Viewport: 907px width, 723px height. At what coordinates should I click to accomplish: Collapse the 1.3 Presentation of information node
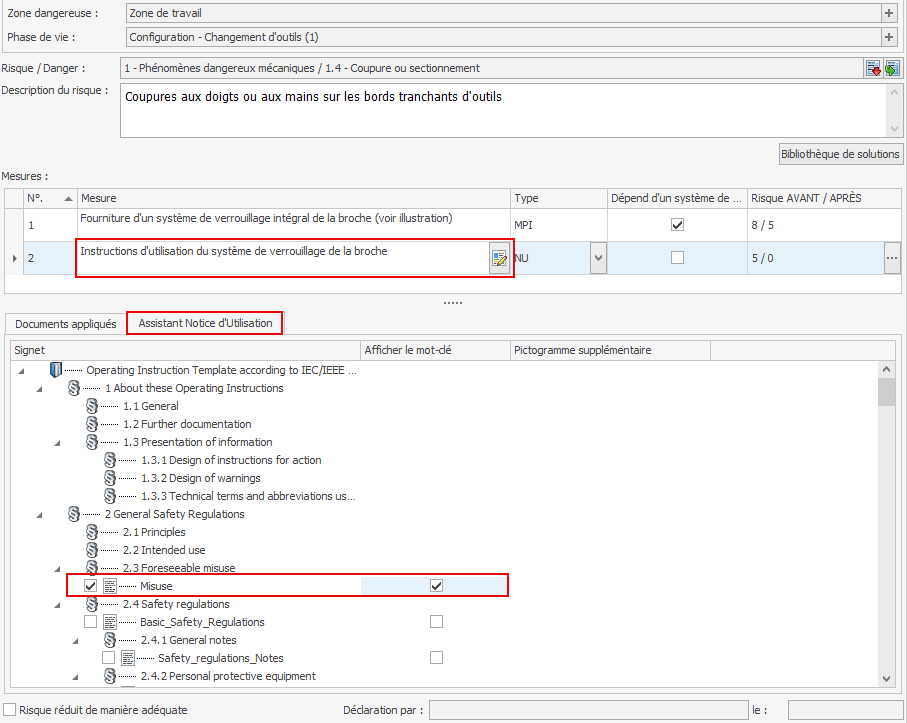tap(57, 443)
